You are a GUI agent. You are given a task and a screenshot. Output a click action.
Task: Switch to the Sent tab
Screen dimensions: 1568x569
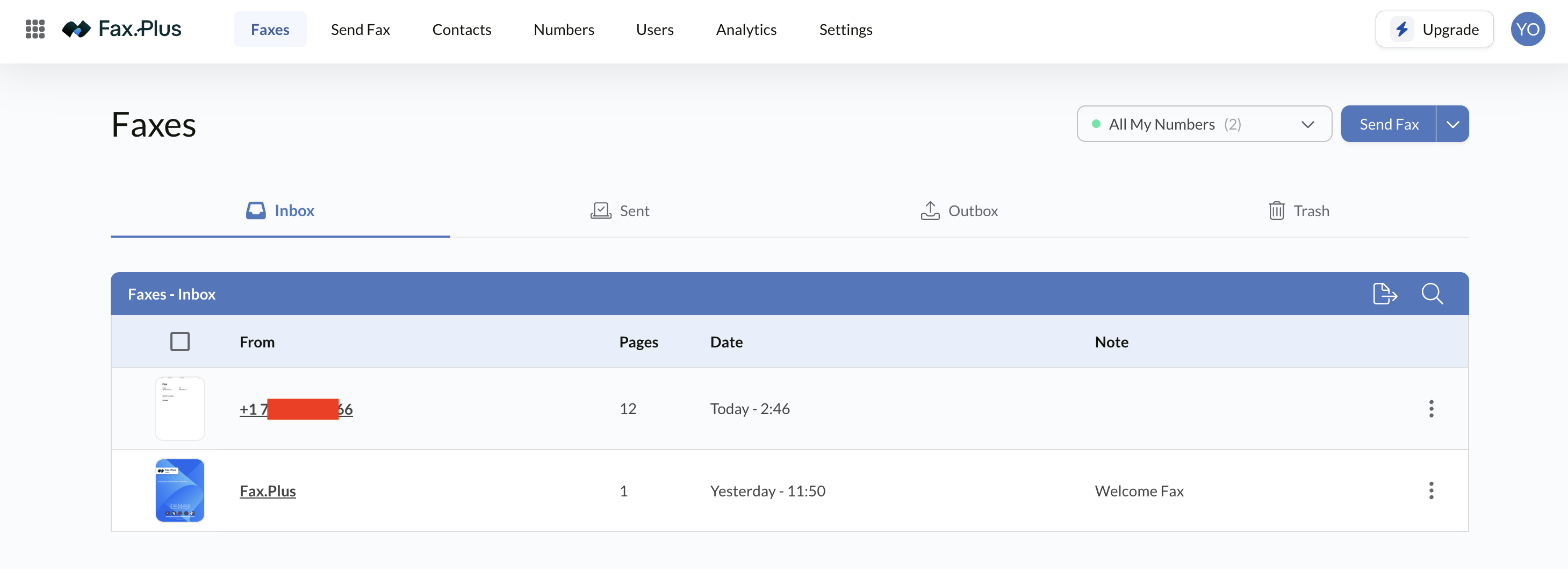[620, 211]
